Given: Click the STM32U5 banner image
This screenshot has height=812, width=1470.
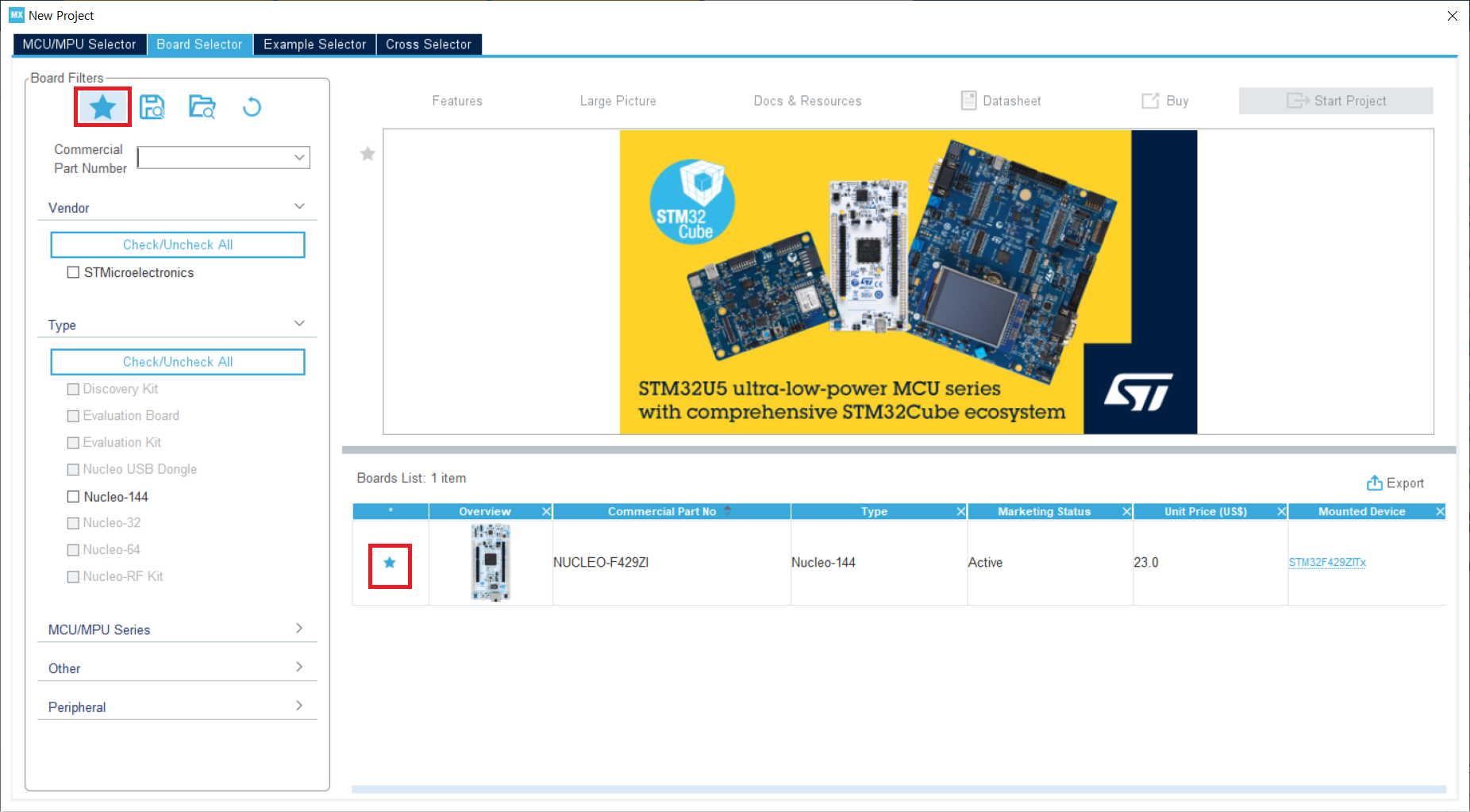Looking at the screenshot, I should point(908,282).
